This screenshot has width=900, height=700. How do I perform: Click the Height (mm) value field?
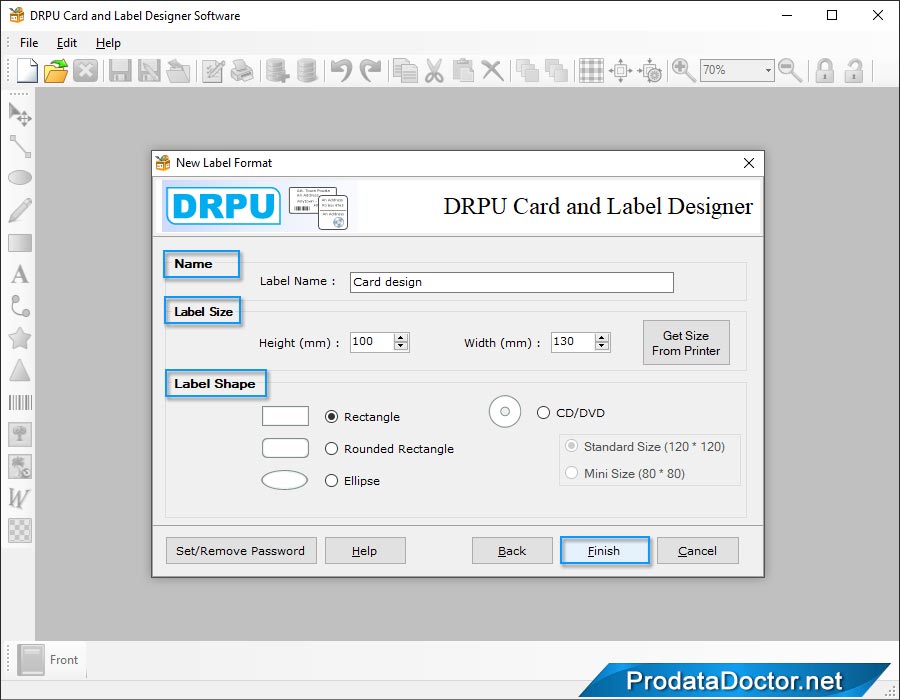[372, 342]
